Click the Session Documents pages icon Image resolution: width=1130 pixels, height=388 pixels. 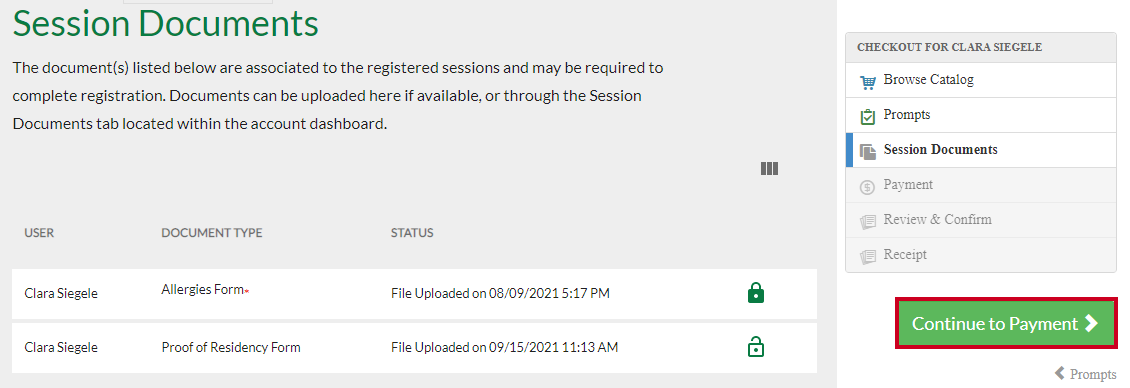point(868,151)
